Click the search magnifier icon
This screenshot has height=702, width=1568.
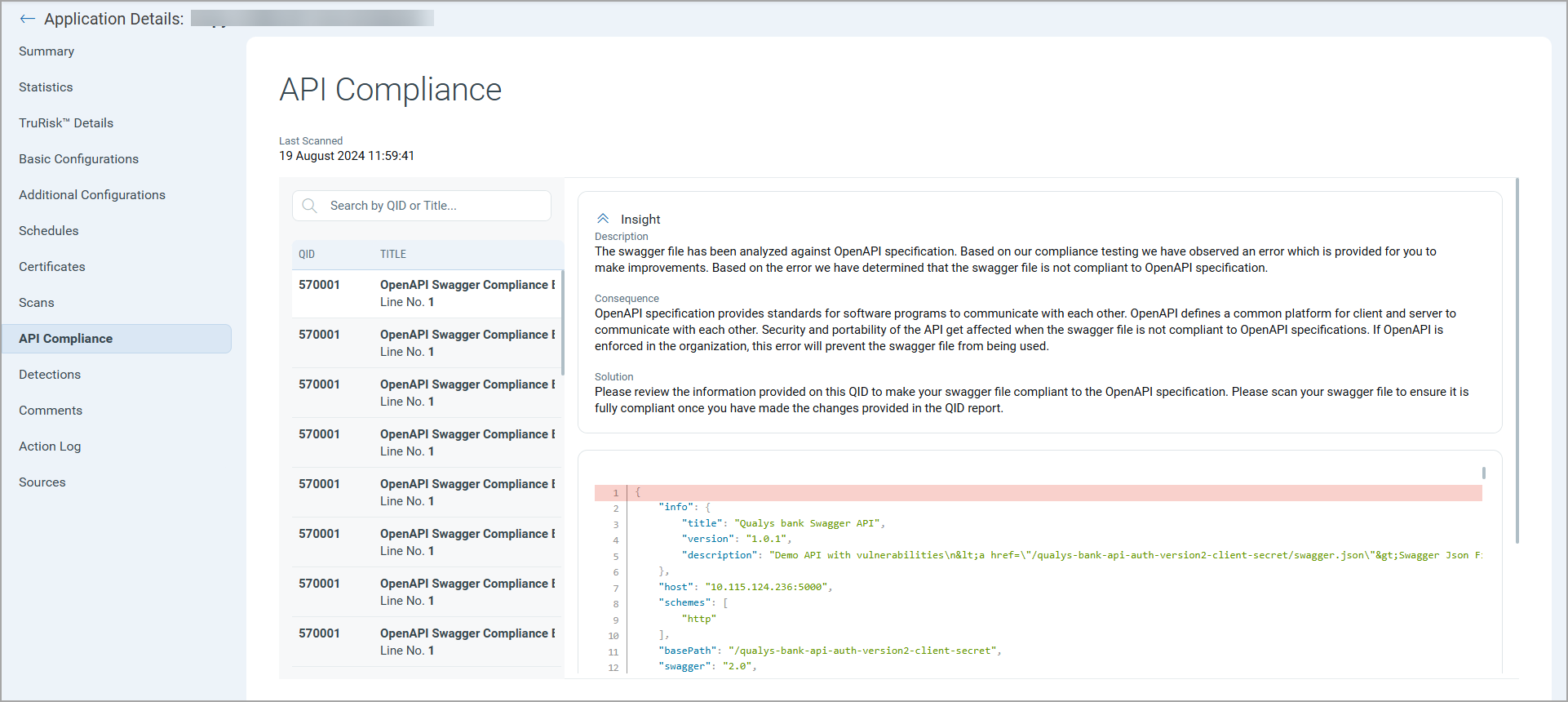309,206
